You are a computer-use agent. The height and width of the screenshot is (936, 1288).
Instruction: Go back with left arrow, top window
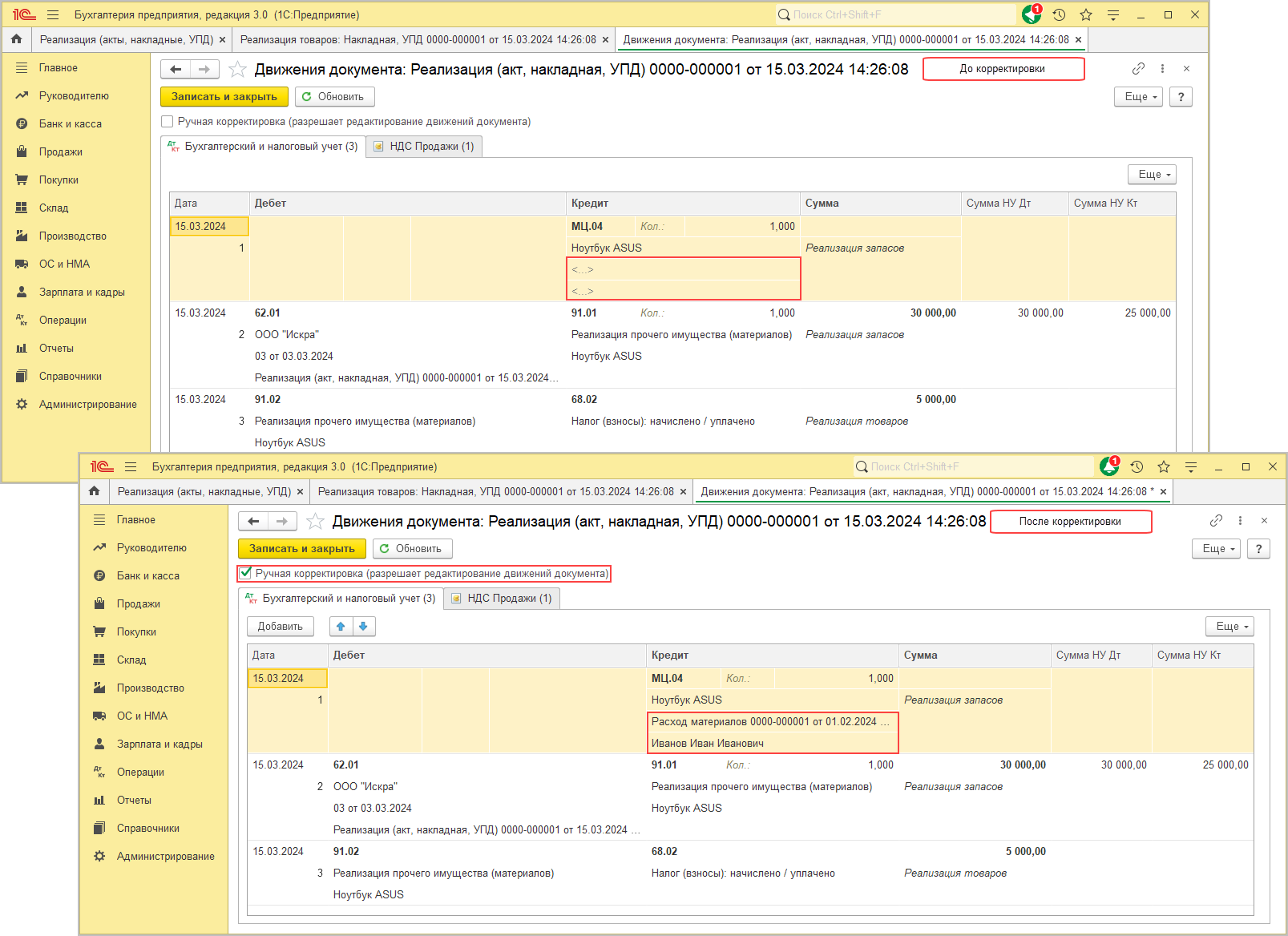point(176,70)
